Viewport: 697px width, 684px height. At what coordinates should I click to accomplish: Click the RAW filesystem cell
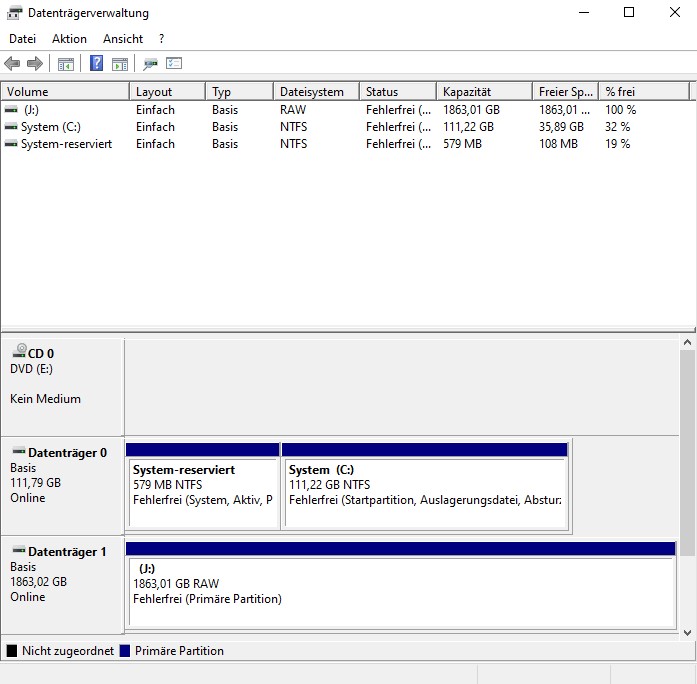point(293,110)
